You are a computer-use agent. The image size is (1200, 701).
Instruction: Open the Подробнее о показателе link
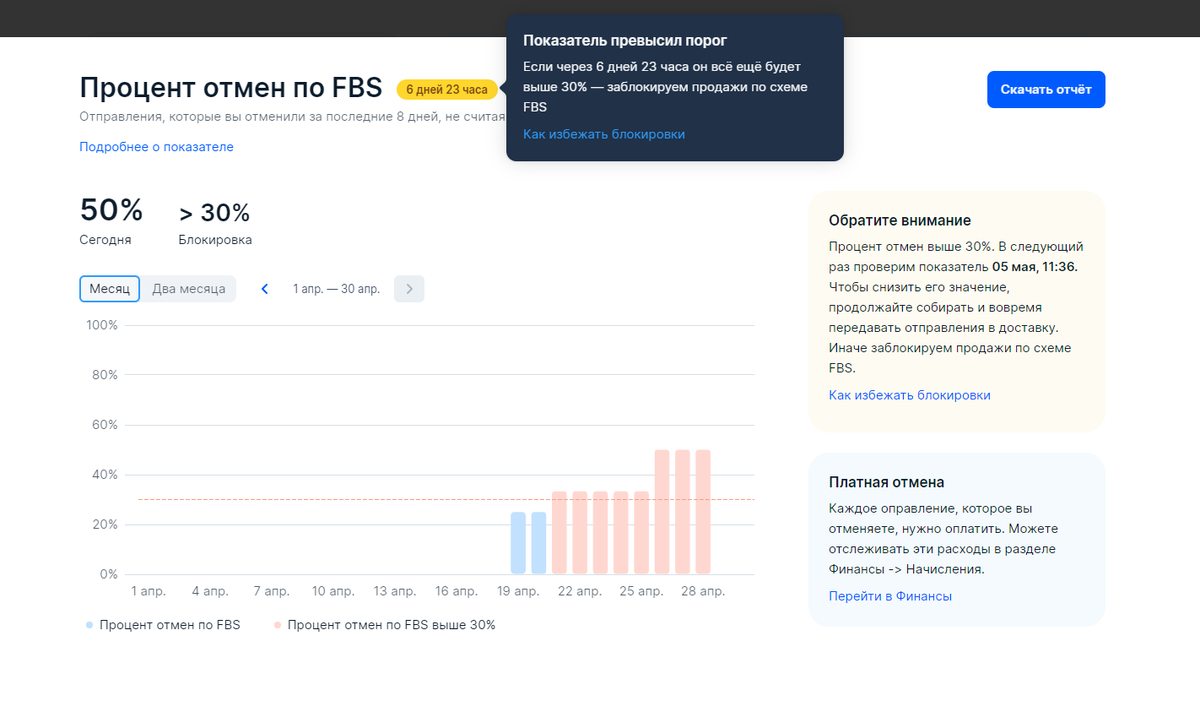(156, 147)
